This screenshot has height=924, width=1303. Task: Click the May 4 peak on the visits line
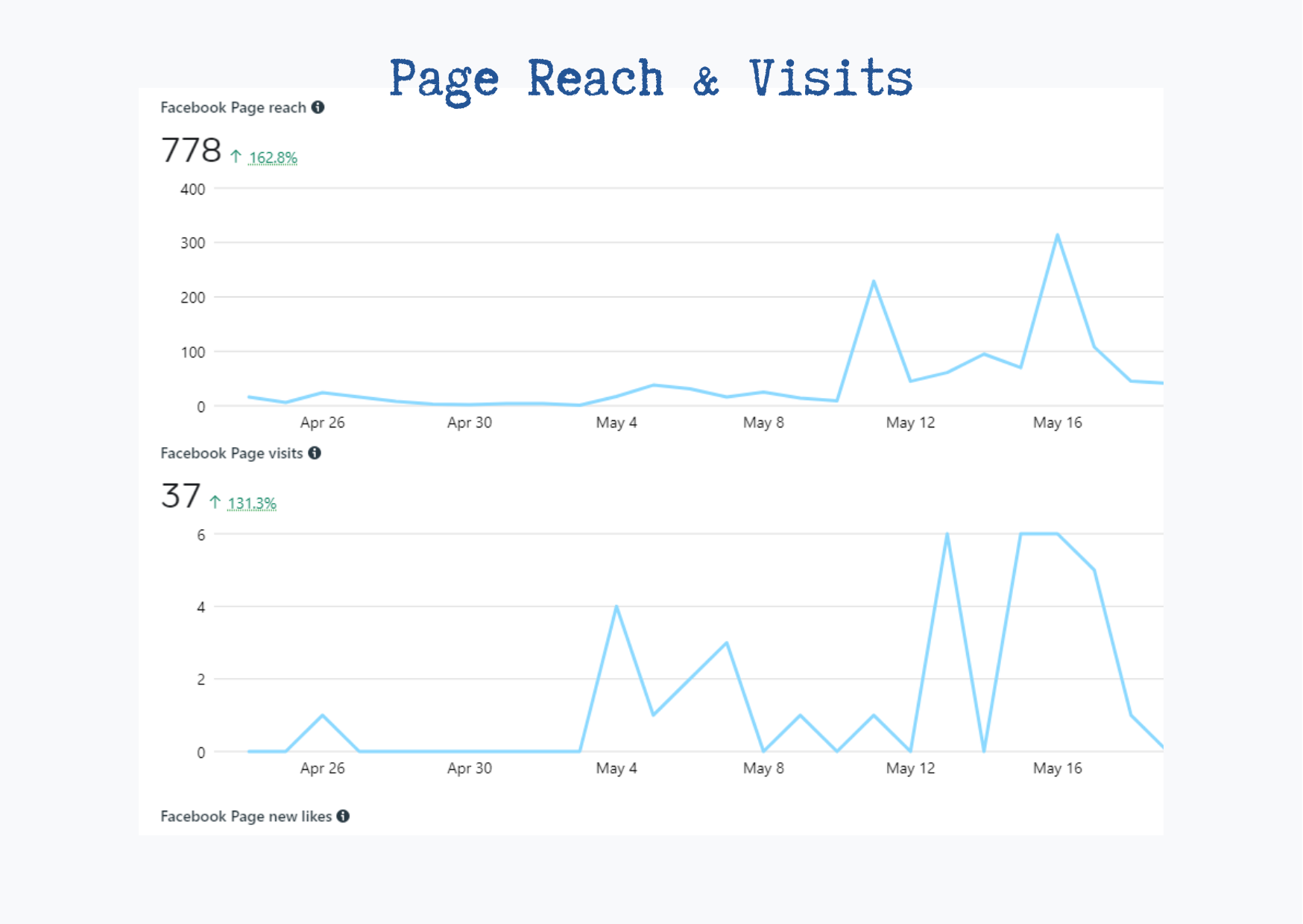[x=616, y=607]
